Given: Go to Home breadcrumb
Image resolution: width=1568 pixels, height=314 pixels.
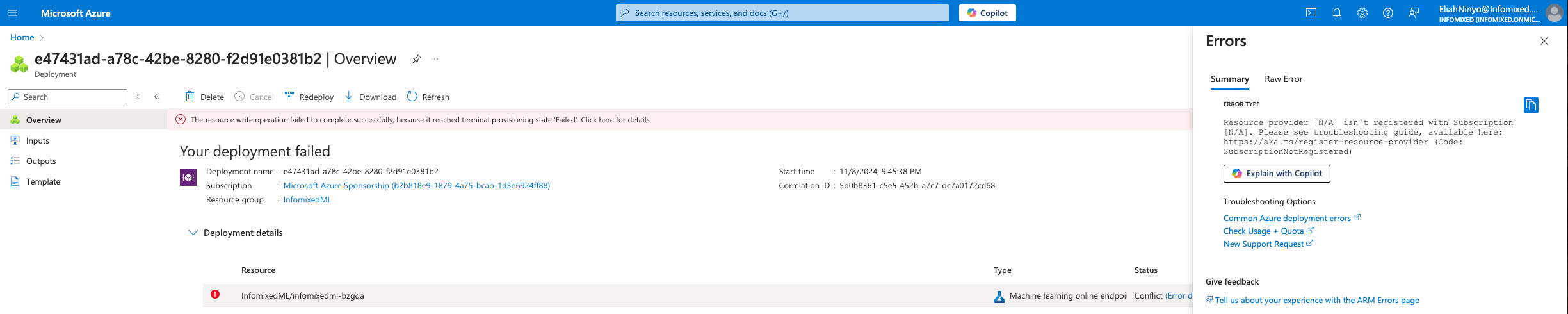Looking at the screenshot, I should click(22, 37).
